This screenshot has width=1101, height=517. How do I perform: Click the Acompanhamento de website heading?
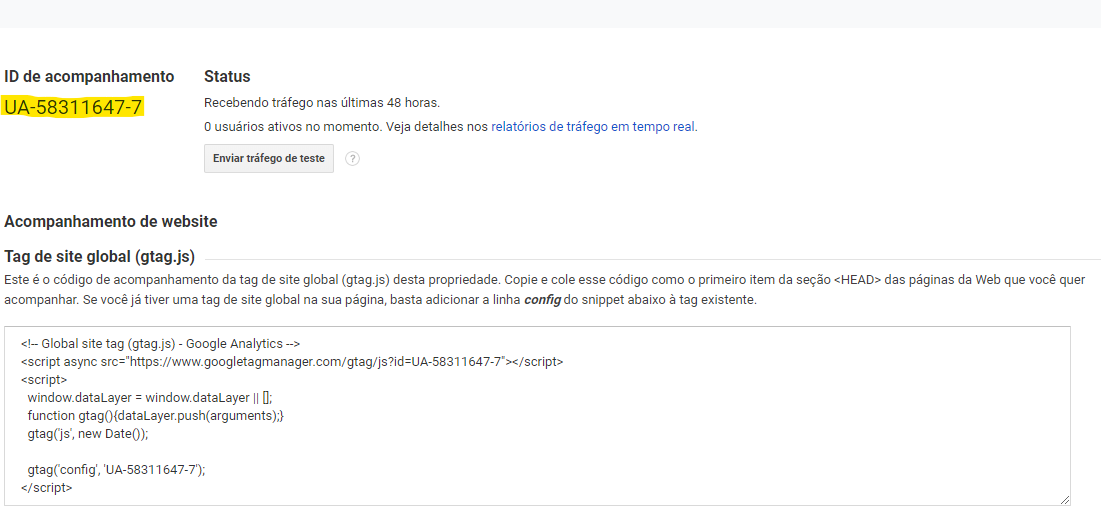point(111,222)
